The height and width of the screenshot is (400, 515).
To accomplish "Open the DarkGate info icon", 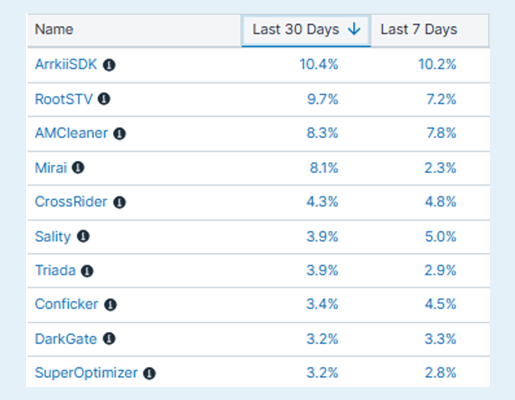I will [x=109, y=339].
